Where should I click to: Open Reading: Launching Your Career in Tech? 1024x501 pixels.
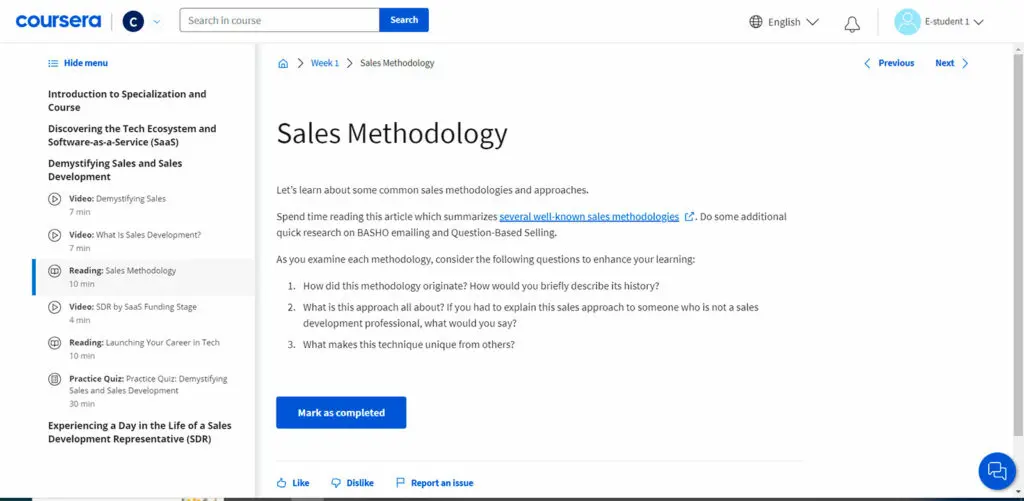144,342
